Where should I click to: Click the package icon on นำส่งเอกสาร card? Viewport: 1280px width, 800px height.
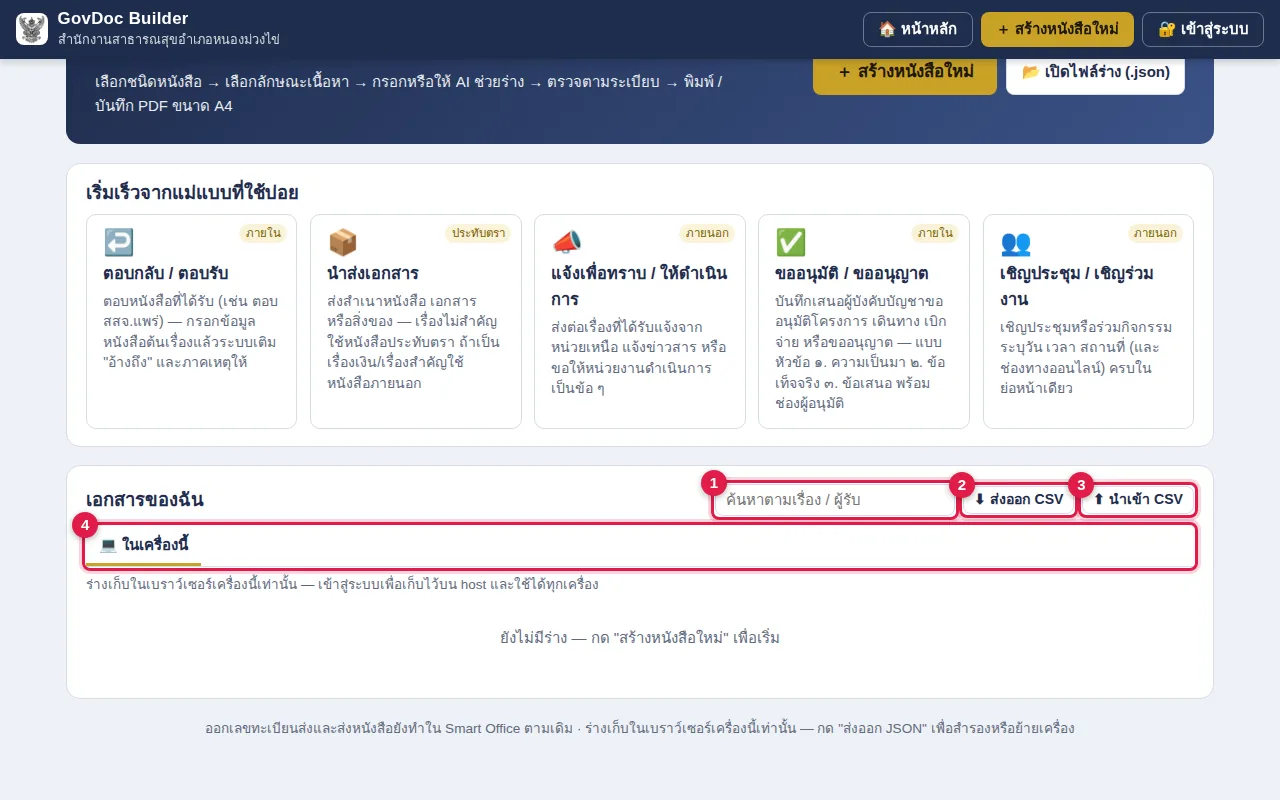point(343,242)
